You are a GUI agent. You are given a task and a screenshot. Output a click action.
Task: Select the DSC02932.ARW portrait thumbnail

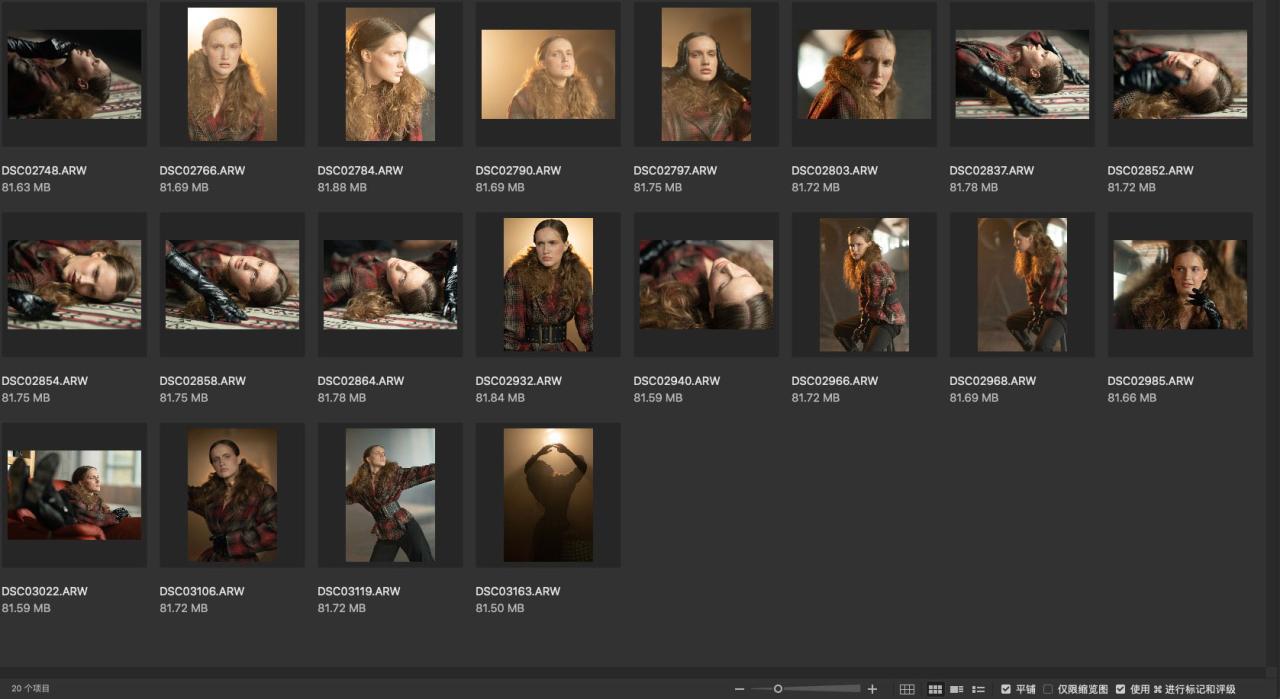click(x=548, y=284)
